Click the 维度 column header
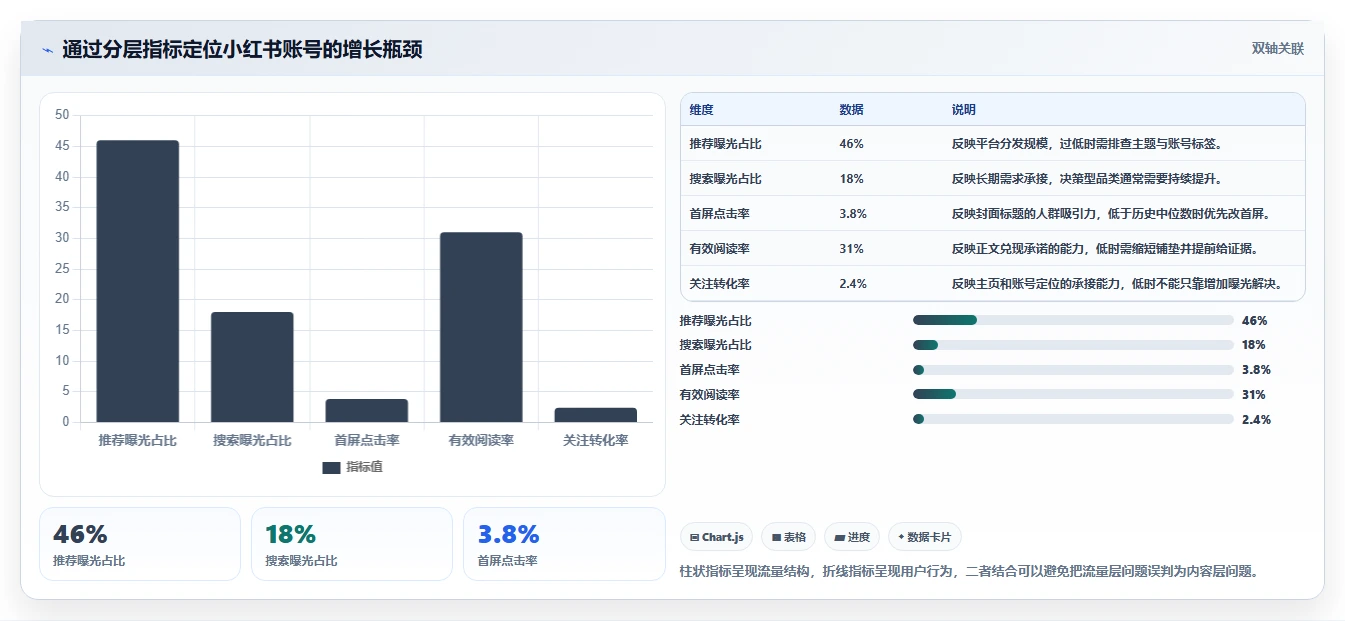Screen dimensions: 1345x621 (702, 110)
